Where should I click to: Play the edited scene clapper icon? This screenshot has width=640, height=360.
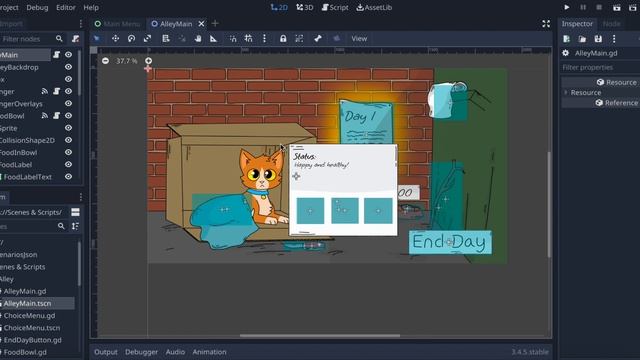point(617,7)
